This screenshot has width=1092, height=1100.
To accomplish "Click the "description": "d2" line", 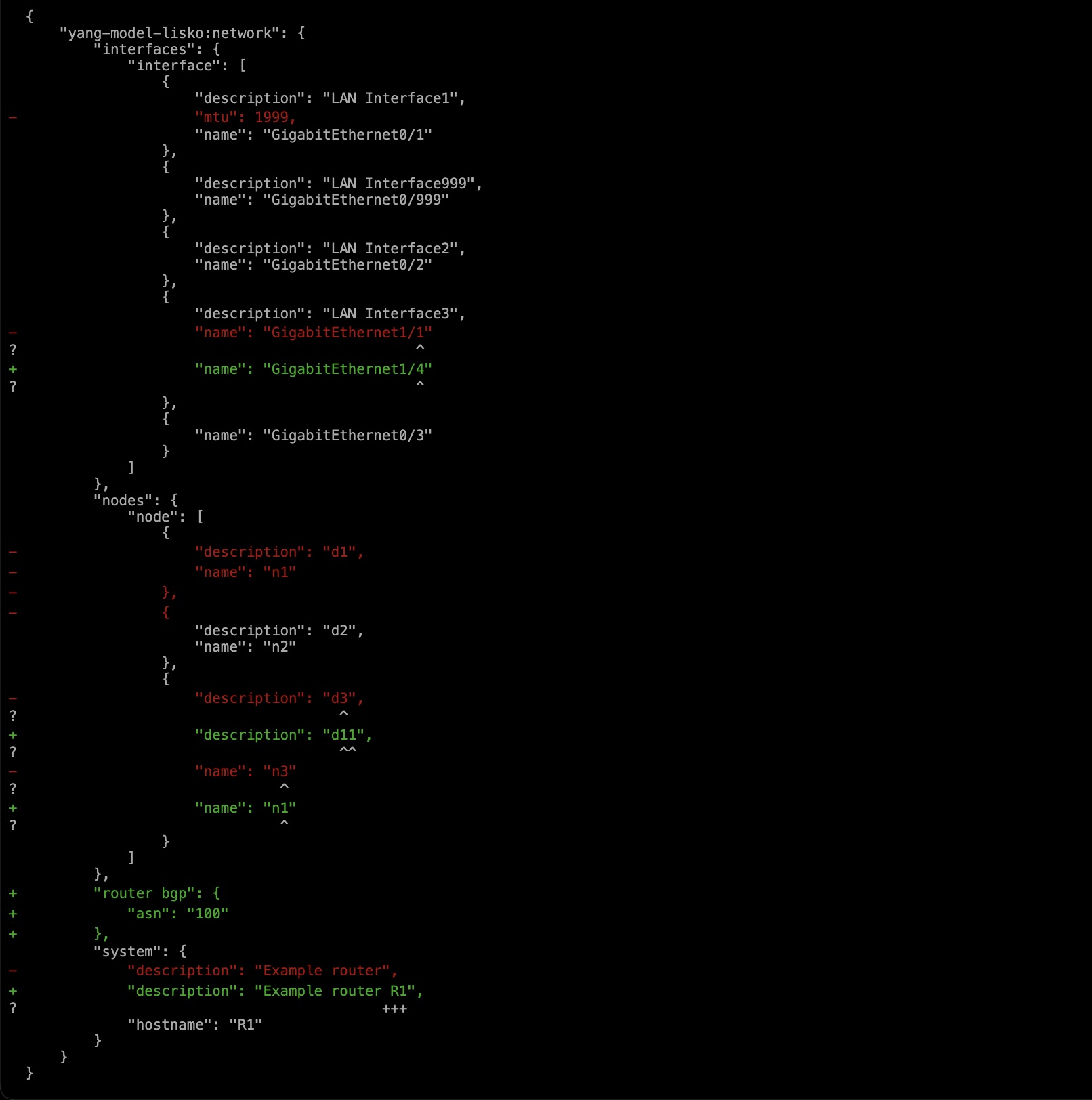I will (x=279, y=631).
